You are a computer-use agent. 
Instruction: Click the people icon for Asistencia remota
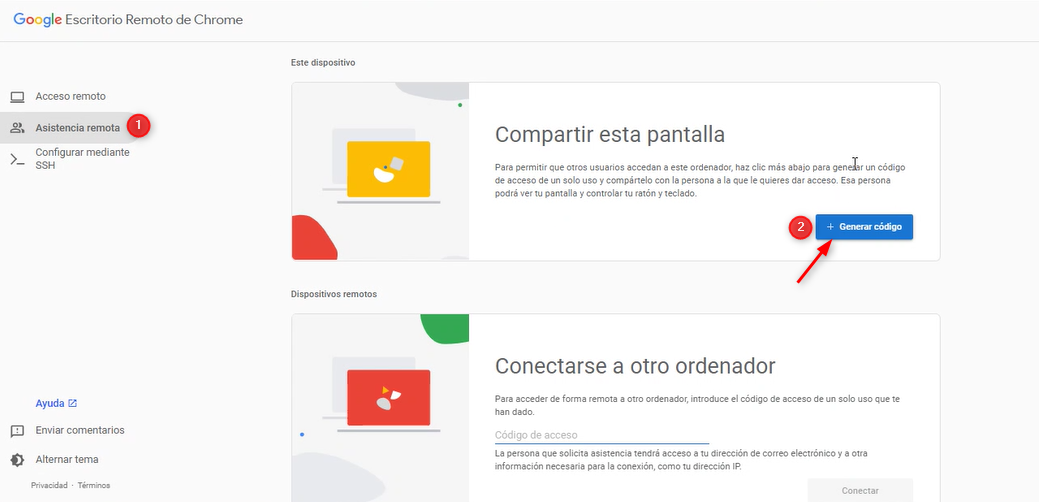17,128
